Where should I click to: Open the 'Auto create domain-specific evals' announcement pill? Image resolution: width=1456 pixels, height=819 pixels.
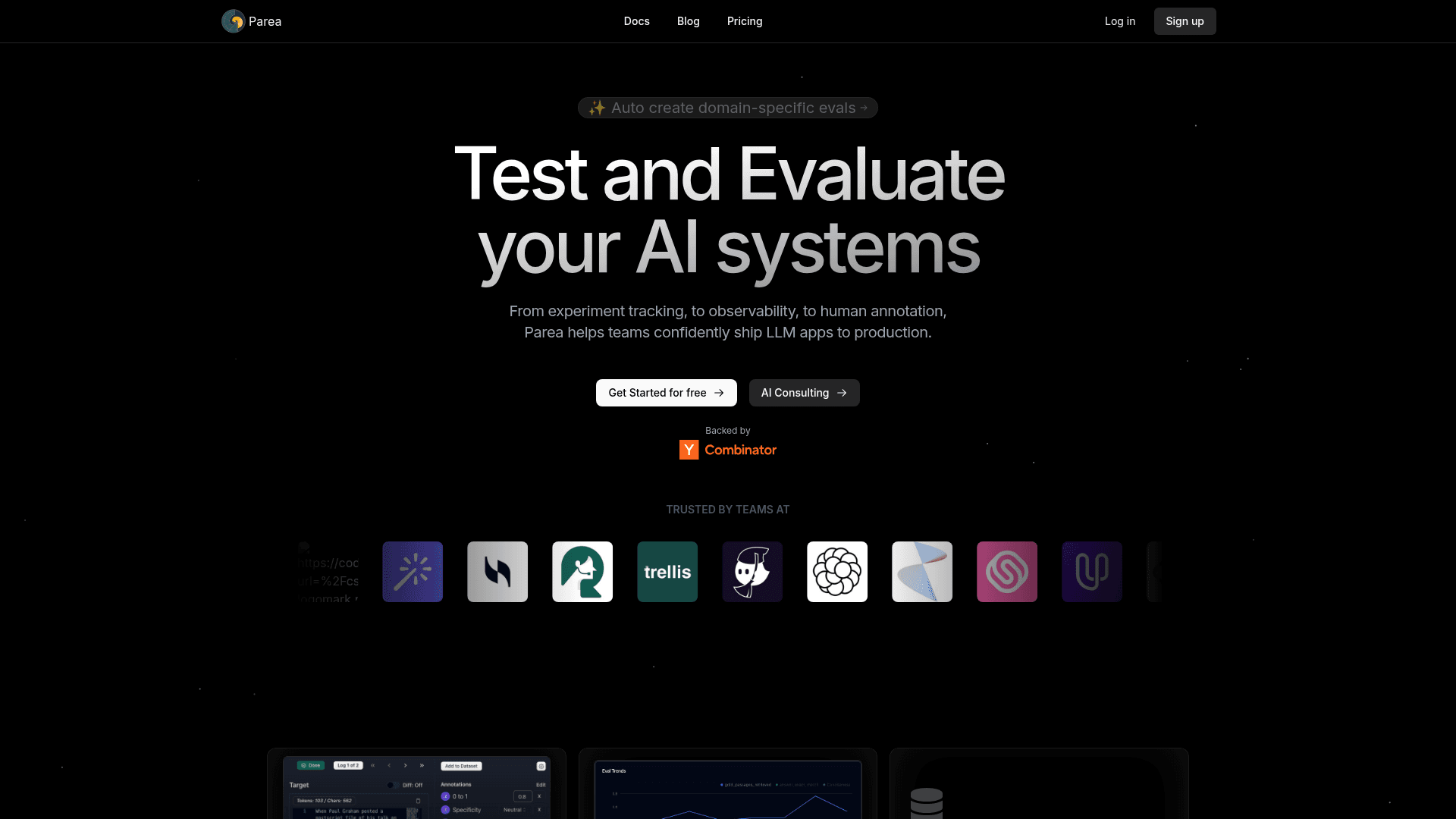[728, 108]
